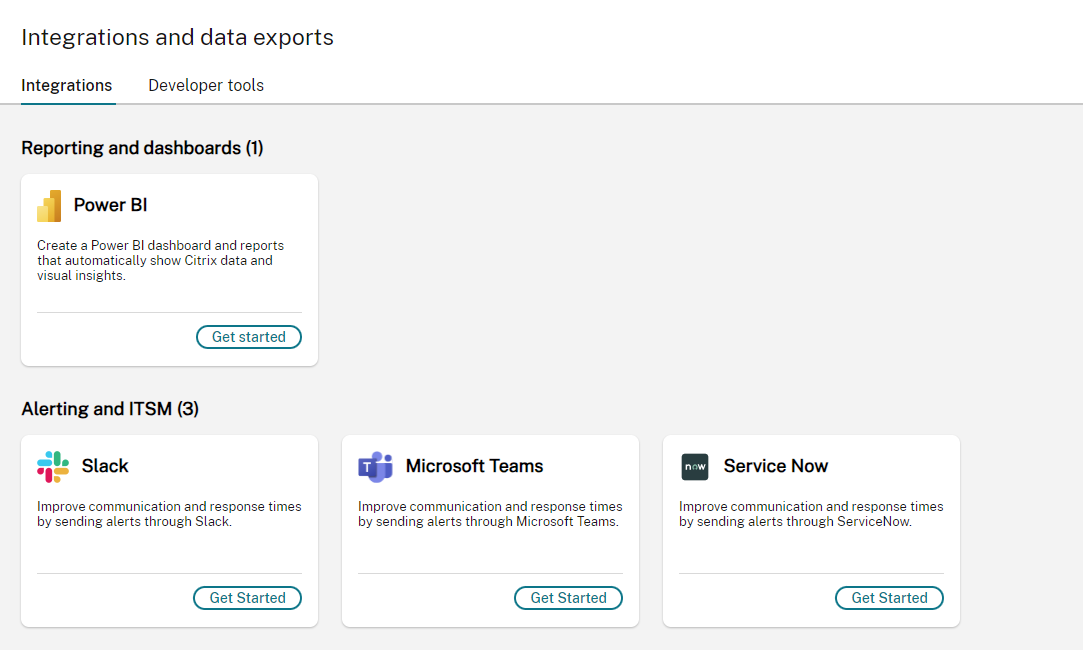
Task: Select the Integrations tab
Action: coord(67,85)
